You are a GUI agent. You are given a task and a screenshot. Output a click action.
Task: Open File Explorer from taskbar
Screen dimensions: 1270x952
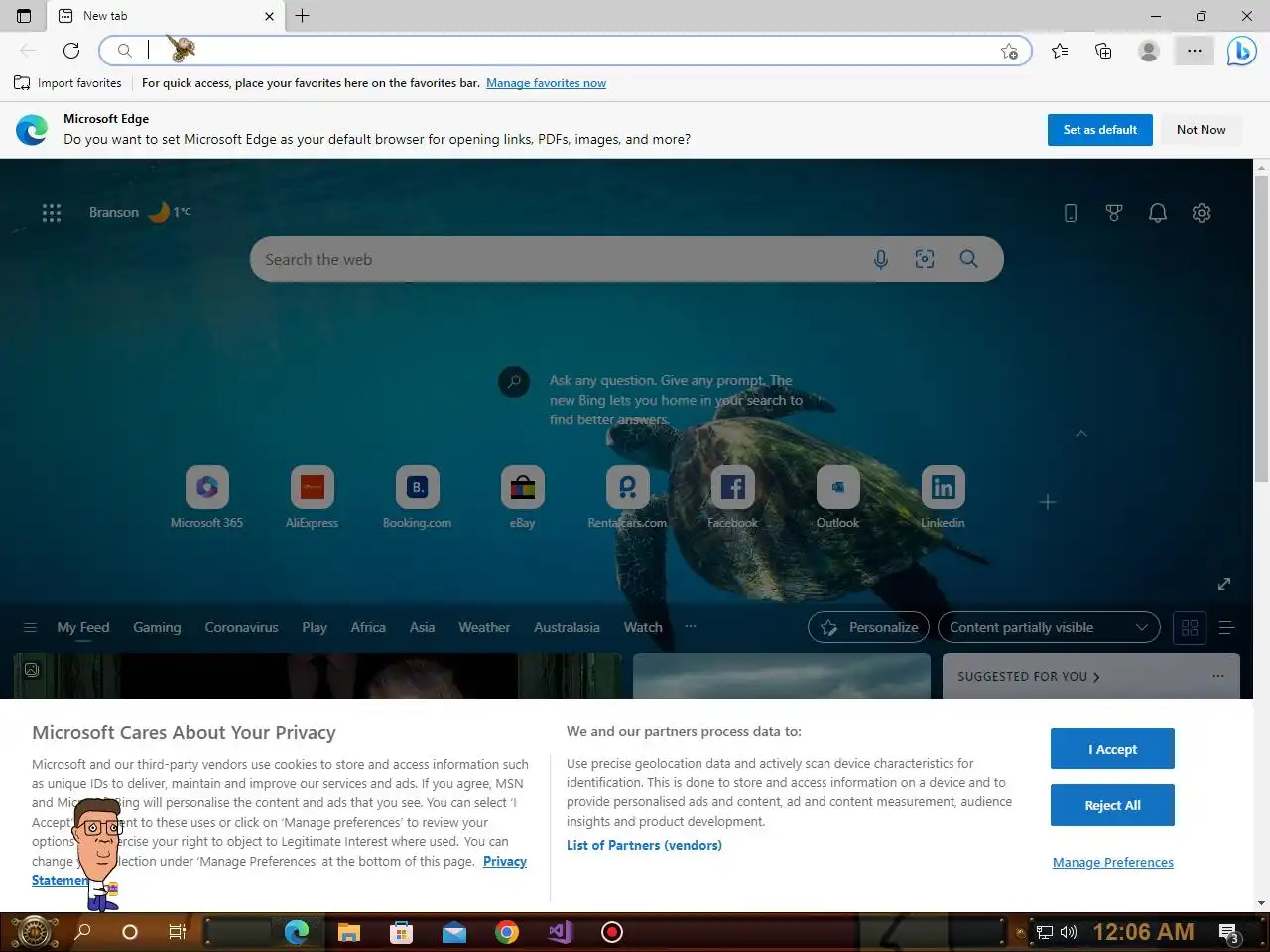348,932
